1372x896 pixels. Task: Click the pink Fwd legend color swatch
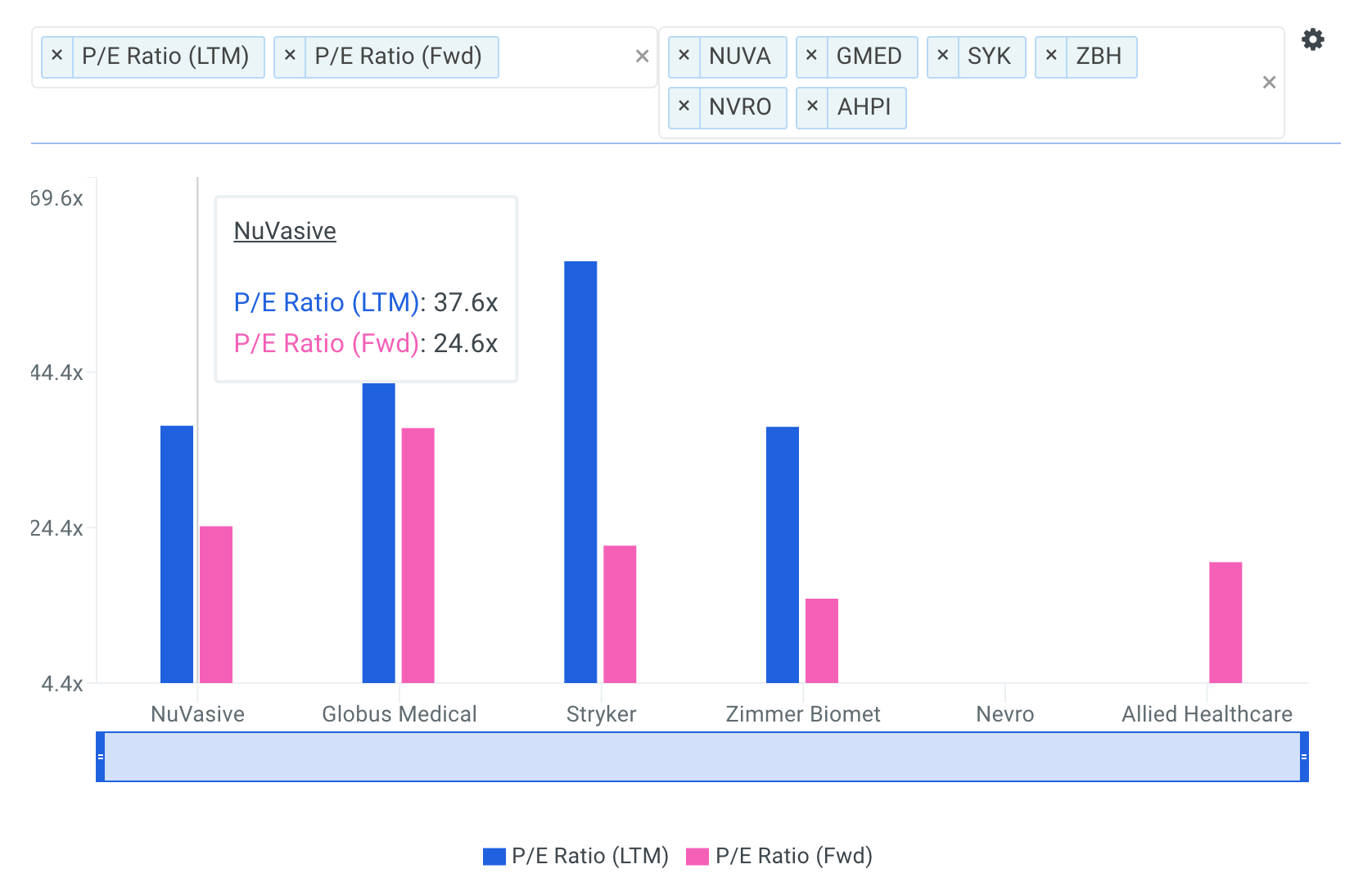(697, 857)
